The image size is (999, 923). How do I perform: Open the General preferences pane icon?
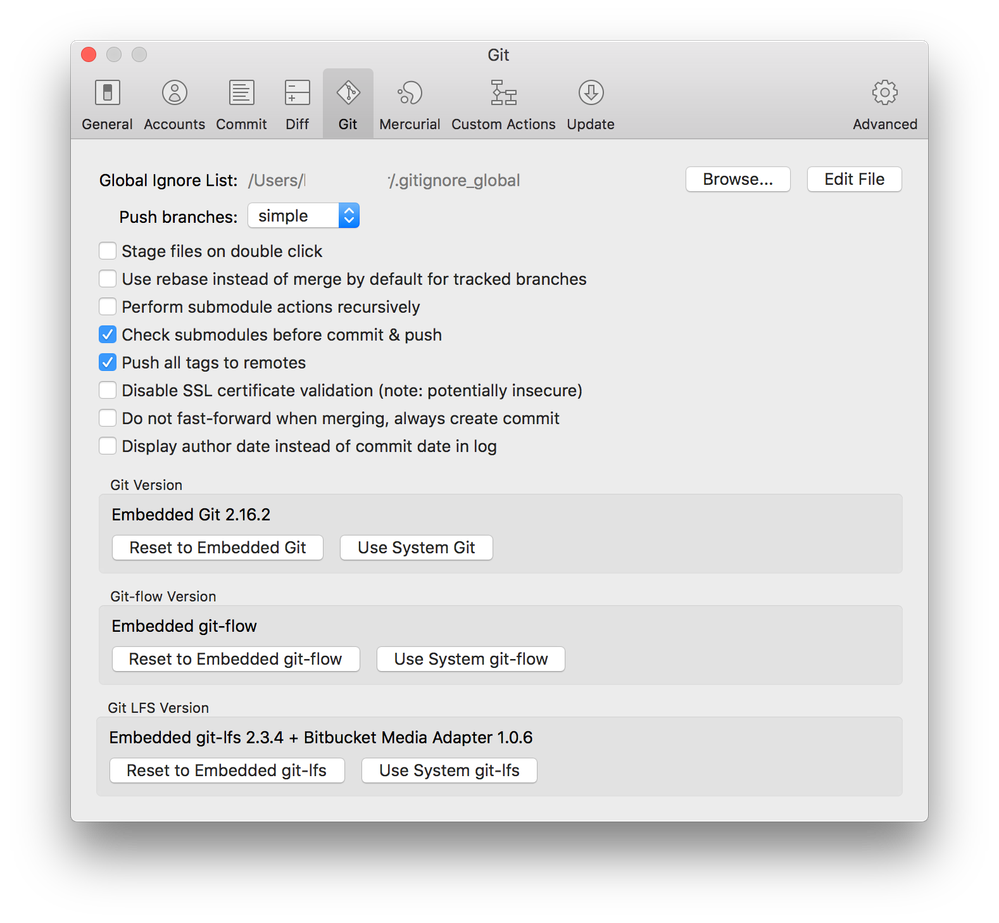(107, 93)
